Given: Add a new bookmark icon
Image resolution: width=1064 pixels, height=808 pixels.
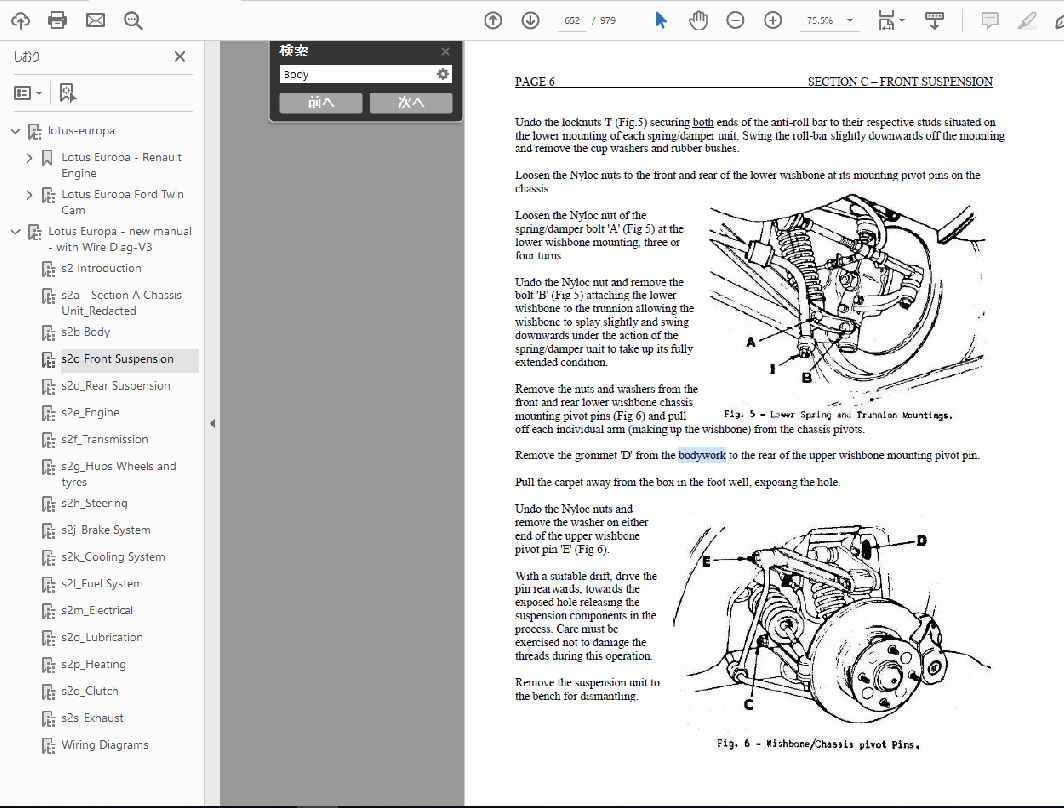Looking at the screenshot, I should click(x=67, y=93).
